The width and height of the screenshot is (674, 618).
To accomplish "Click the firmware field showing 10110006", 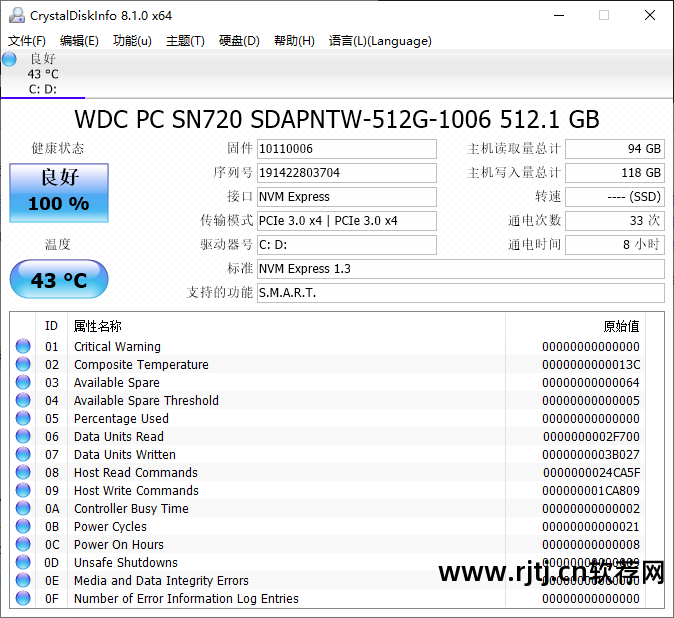I will click(346, 149).
